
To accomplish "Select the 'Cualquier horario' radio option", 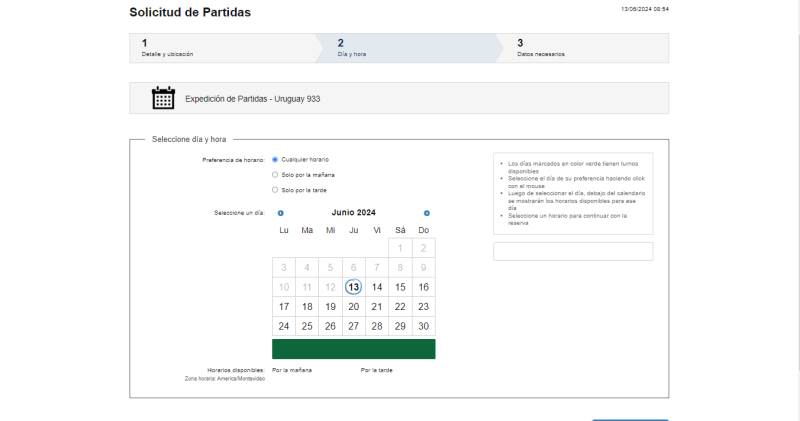I will click(275, 159).
